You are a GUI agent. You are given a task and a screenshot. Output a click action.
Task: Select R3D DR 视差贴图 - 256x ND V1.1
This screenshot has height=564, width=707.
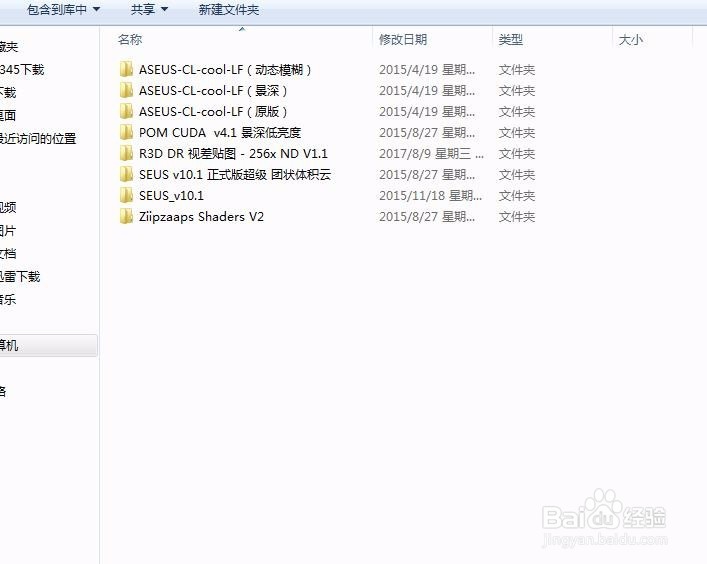pyautogui.click(x=234, y=154)
